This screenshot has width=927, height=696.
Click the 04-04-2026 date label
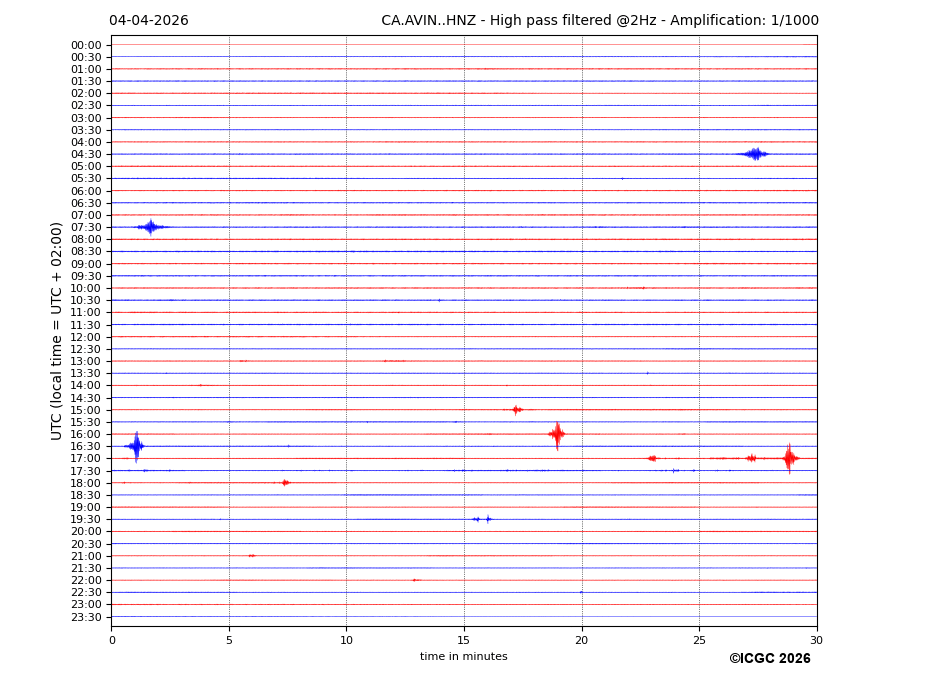pyautogui.click(x=148, y=21)
